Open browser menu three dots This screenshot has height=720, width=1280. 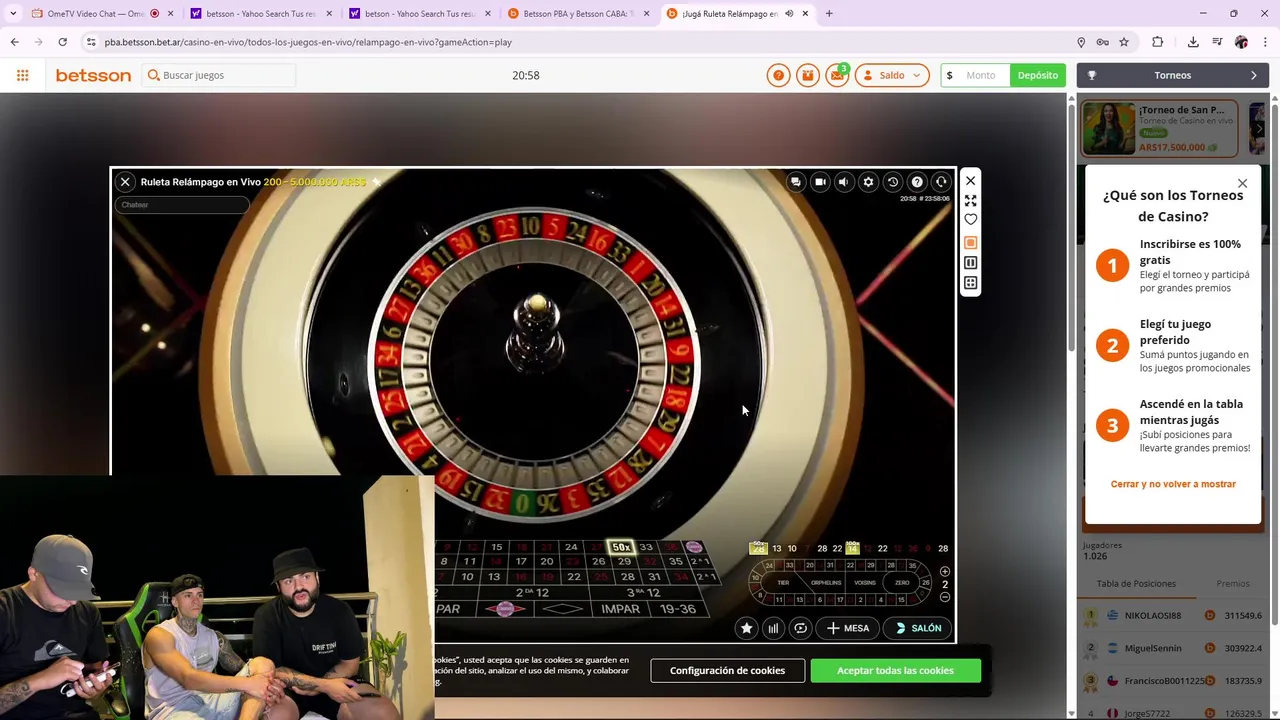(1266, 42)
